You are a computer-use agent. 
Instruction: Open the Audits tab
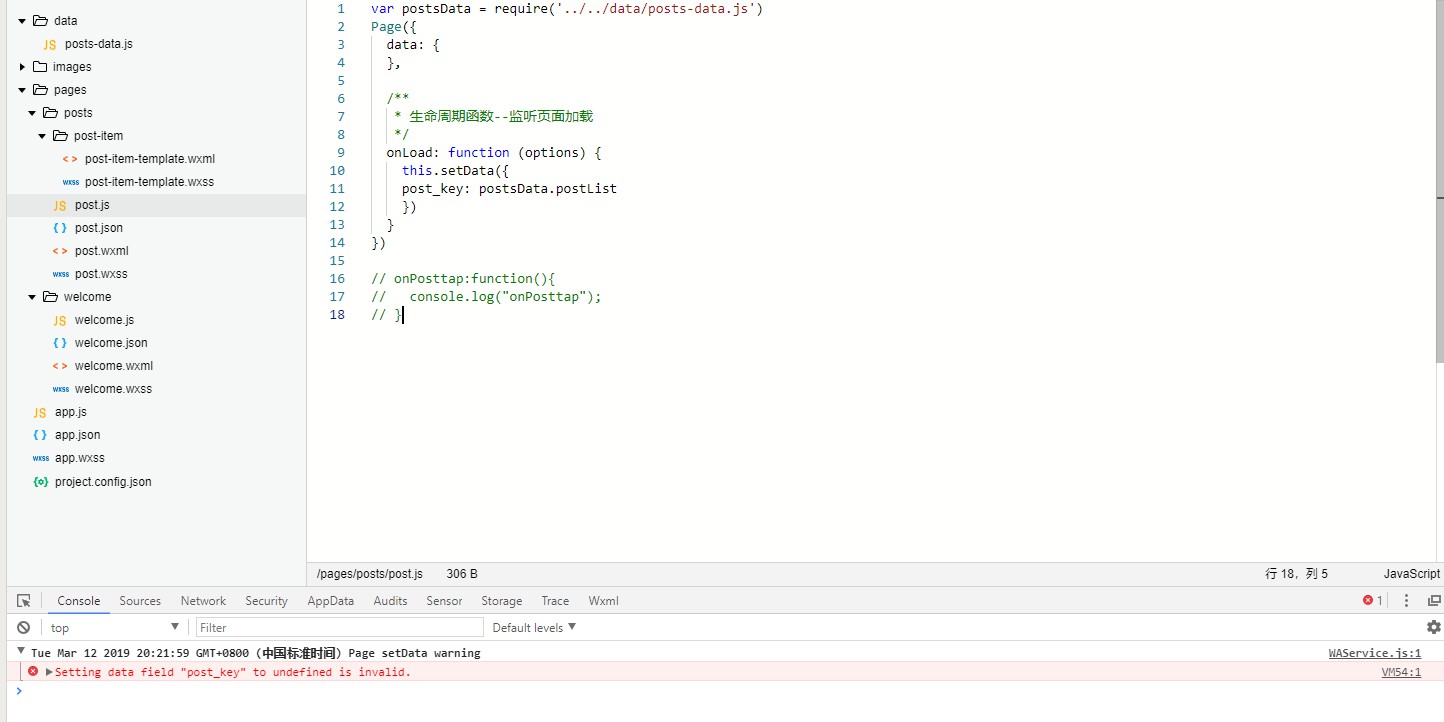(x=390, y=601)
